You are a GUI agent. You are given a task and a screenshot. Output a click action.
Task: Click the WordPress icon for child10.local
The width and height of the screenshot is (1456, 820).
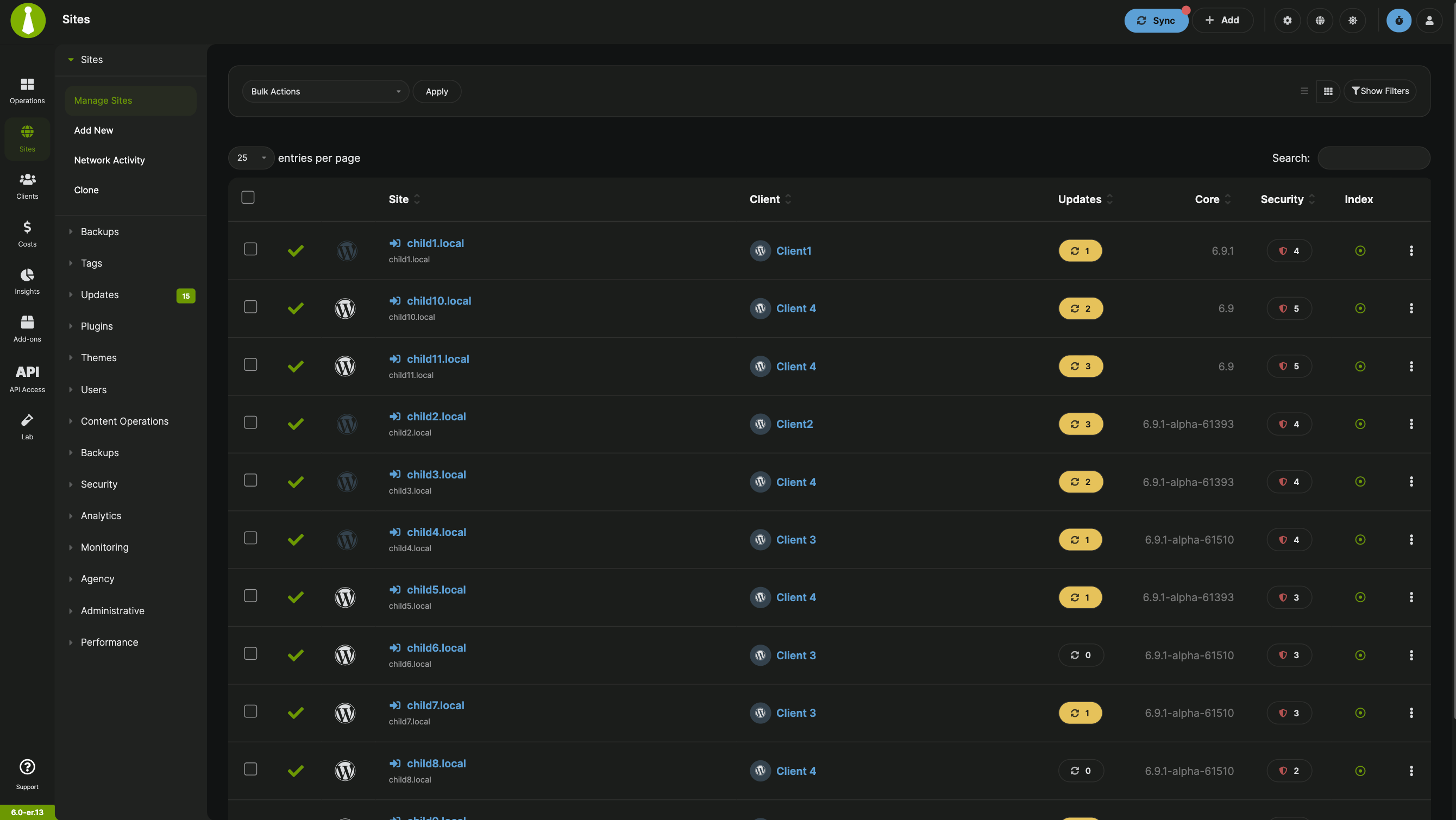click(345, 308)
